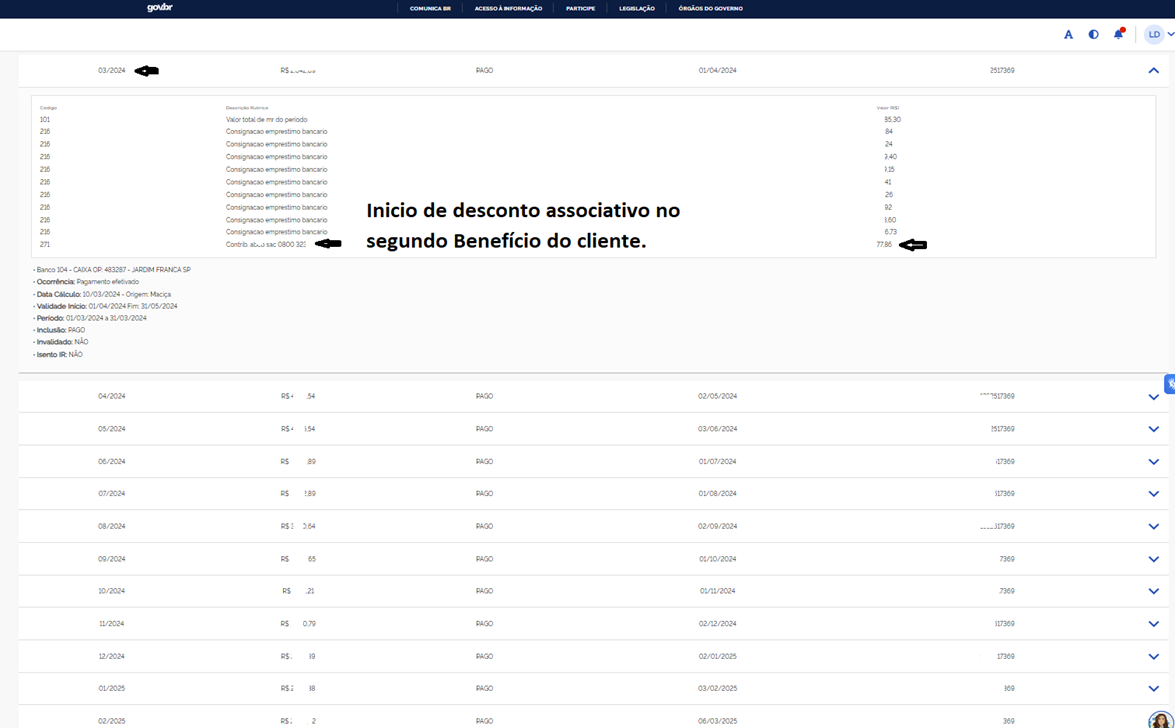This screenshot has height=728, width=1175.
Task: Click payment date 03/02/2025
Action: point(717,688)
